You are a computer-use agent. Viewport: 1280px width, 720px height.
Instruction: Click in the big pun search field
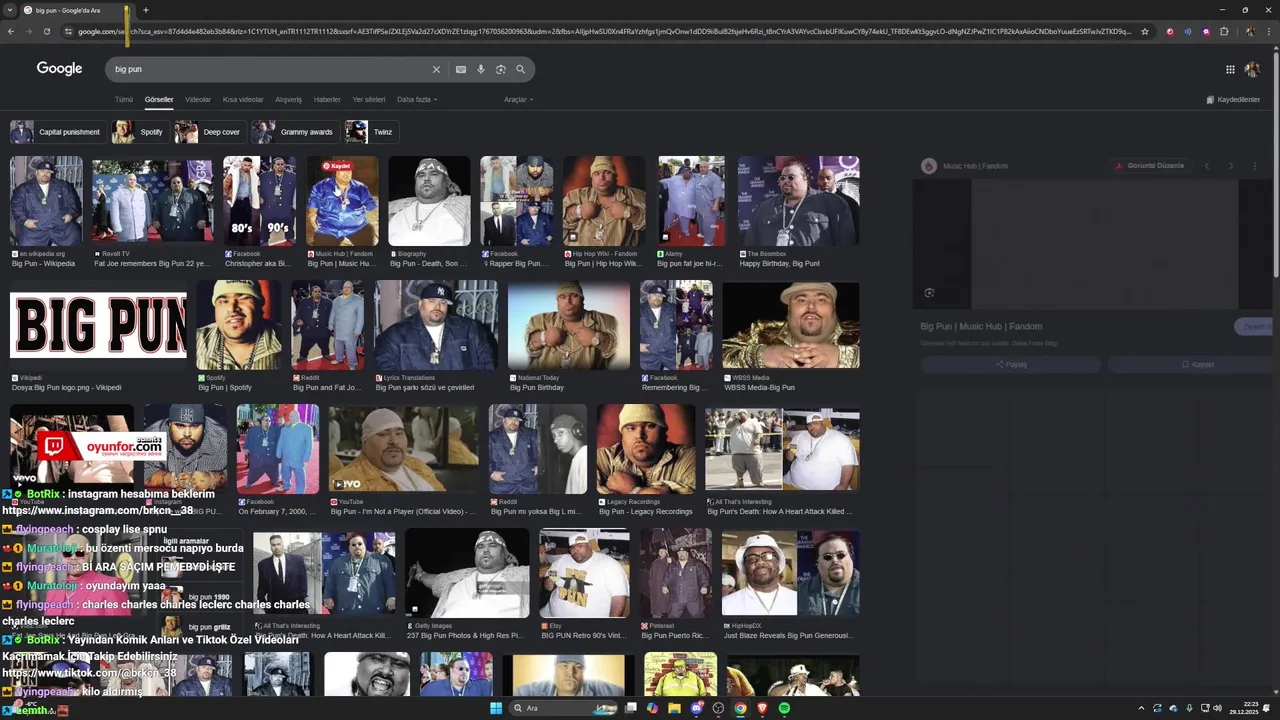tap(270, 69)
